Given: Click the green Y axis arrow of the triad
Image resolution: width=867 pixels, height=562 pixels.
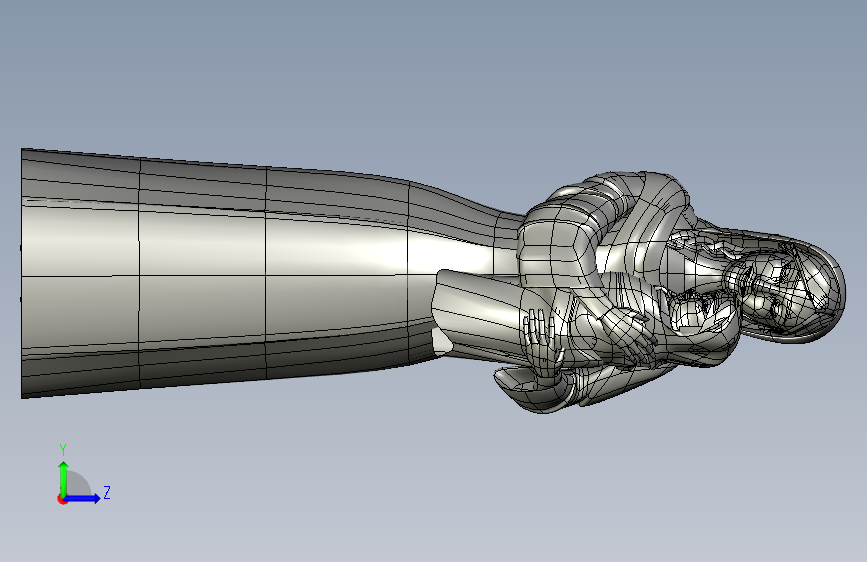Looking at the screenshot, I should click(64, 479).
